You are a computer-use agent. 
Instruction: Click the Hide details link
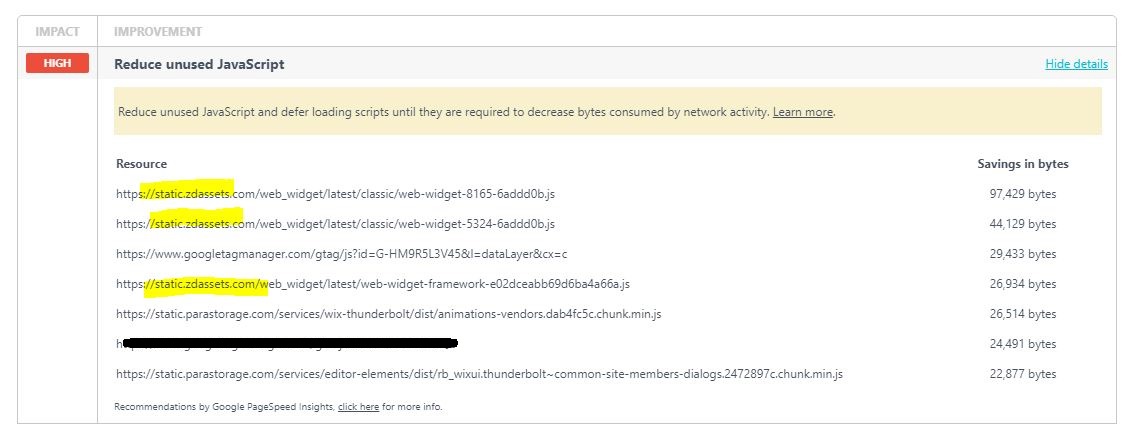tap(1076, 64)
